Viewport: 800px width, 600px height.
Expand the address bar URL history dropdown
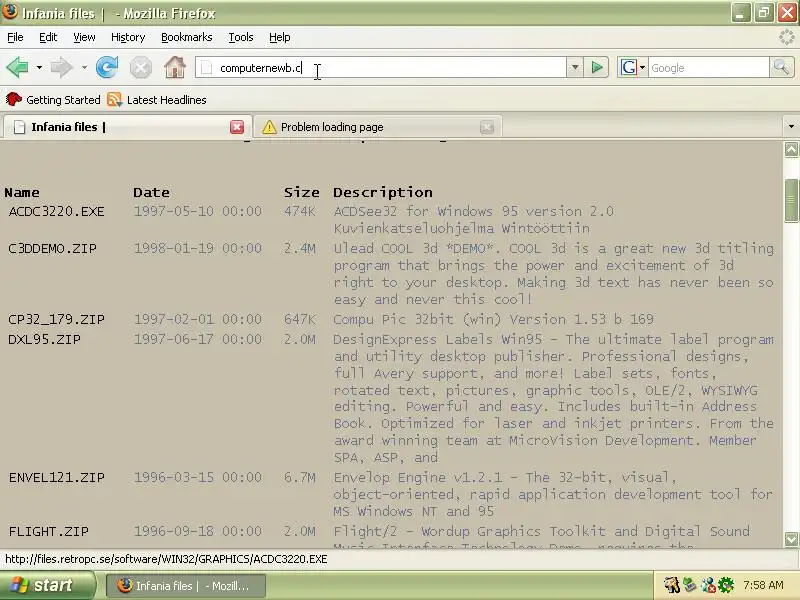tap(575, 67)
